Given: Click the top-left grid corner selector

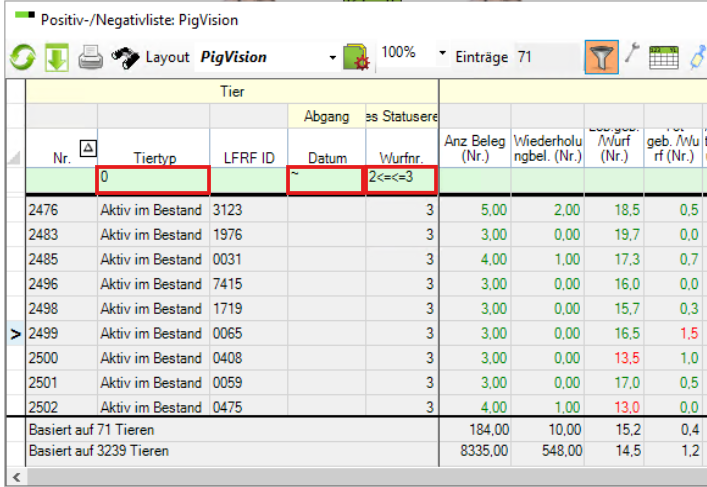Looking at the screenshot, I should pos(16,157).
